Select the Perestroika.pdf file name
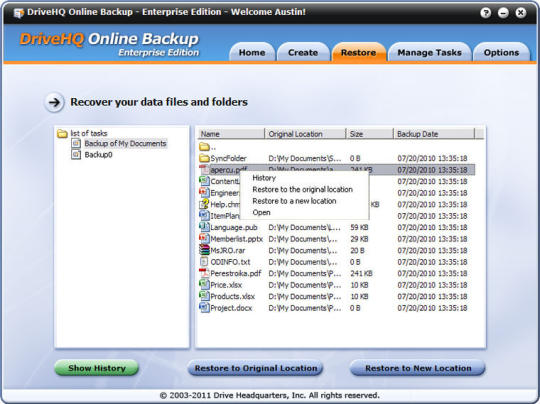The width and height of the screenshot is (540, 404). point(236,273)
